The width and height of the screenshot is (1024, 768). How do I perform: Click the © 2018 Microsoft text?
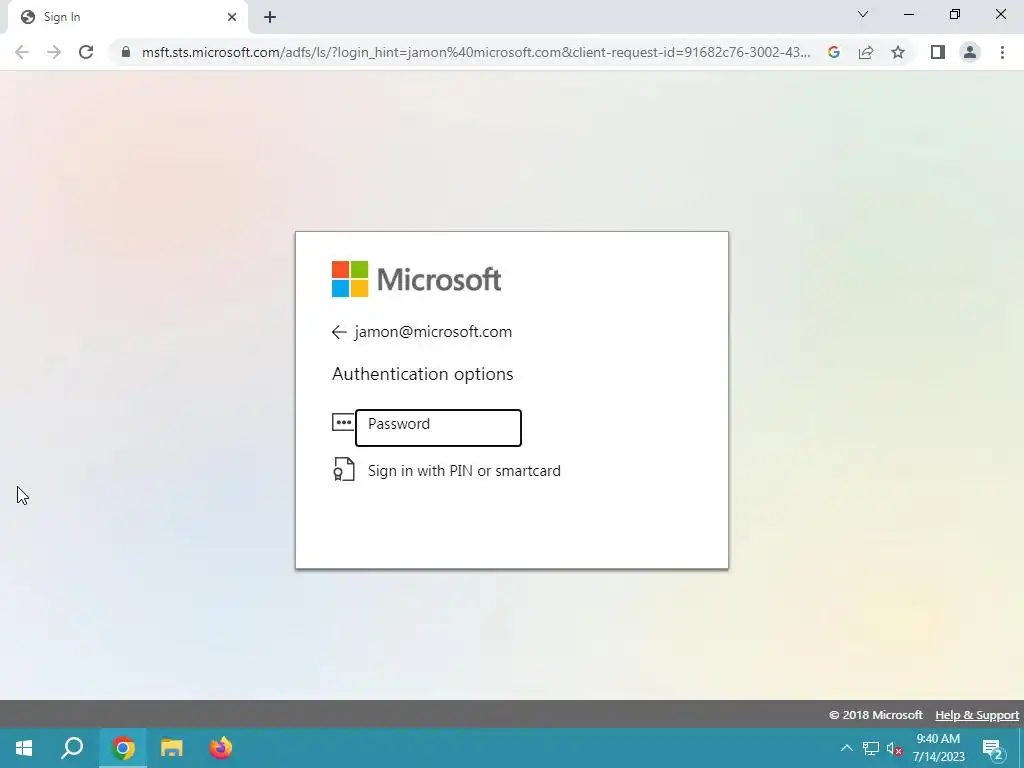[876, 715]
